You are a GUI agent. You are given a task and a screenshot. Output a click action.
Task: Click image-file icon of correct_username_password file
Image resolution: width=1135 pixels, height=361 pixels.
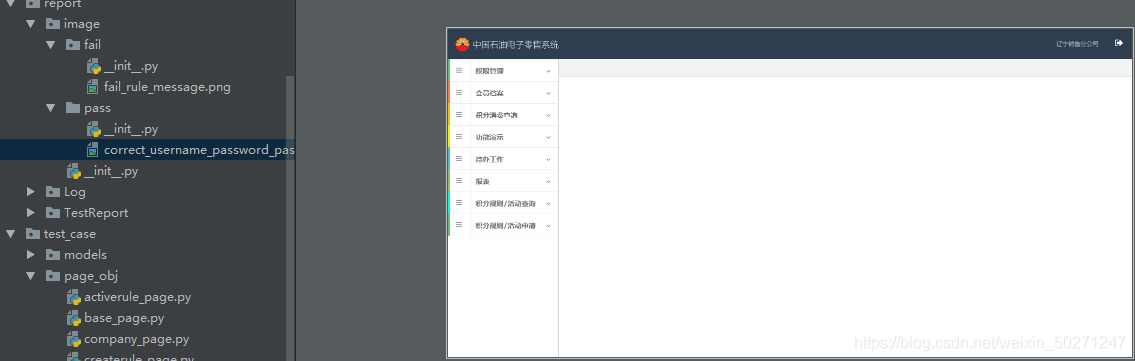pyautogui.click(x=93, y=150)
